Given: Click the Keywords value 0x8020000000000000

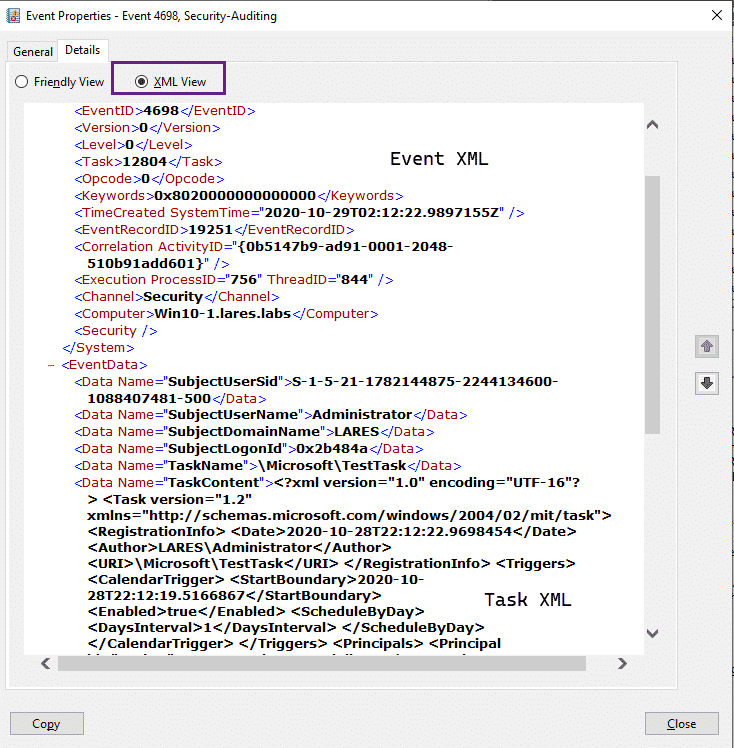Looking at the screenshot, I should (235, 196).
